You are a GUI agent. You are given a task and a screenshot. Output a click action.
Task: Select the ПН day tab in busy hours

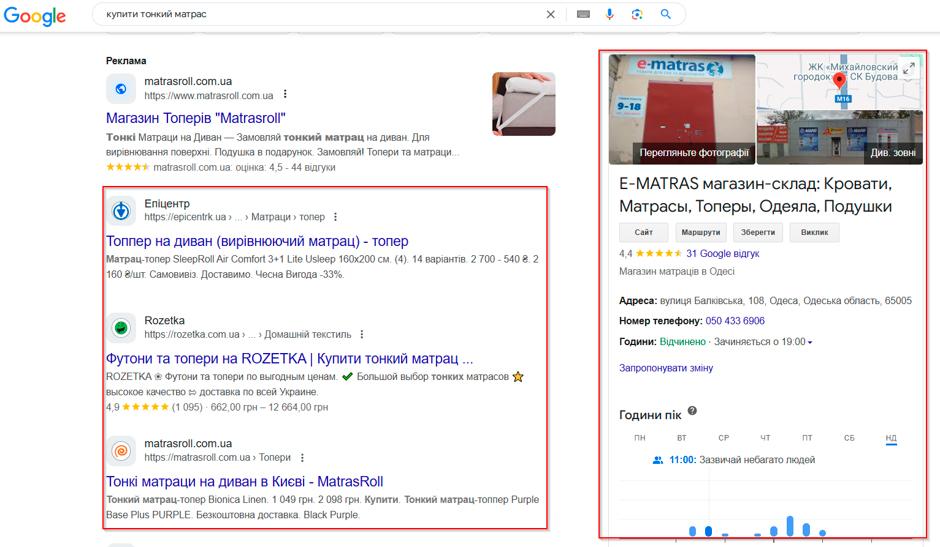pos(640,438)
